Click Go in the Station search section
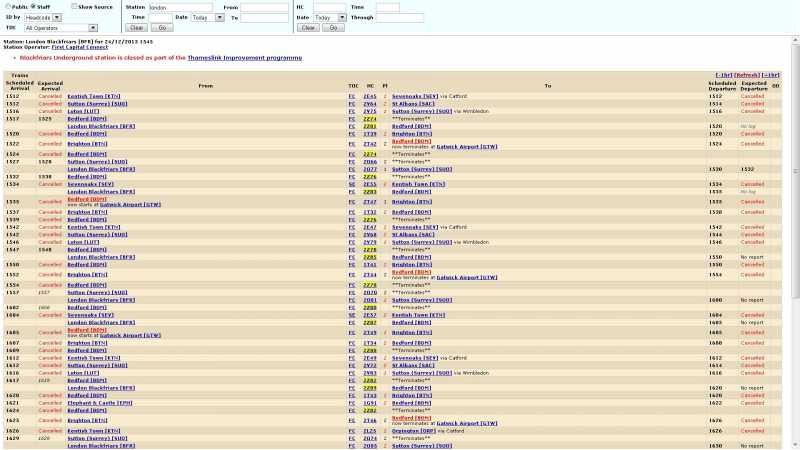The width and height of the screenshot is (800, 450). [x=162, y=28]
